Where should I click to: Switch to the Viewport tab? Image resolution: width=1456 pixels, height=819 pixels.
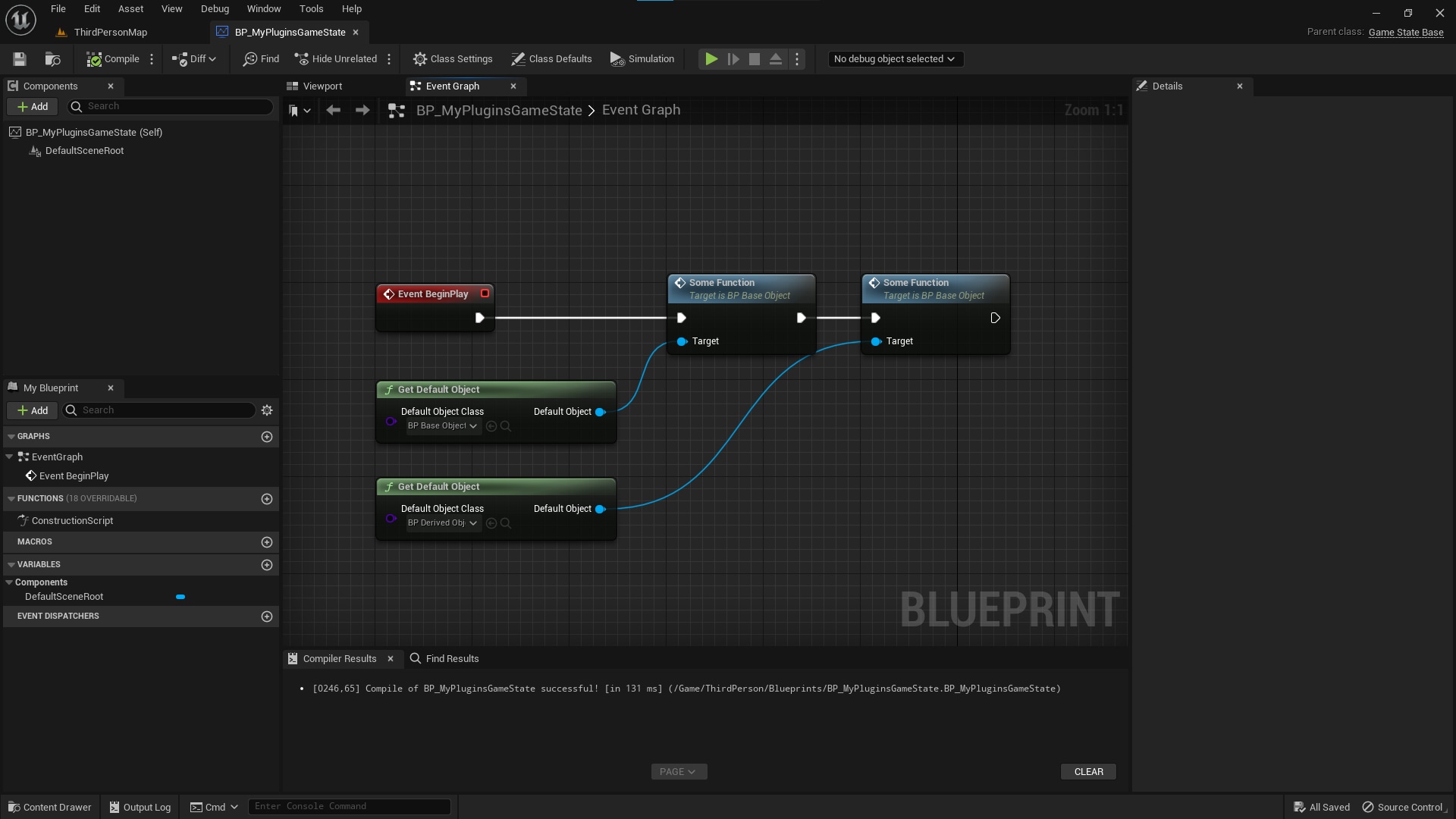[322, 86]
